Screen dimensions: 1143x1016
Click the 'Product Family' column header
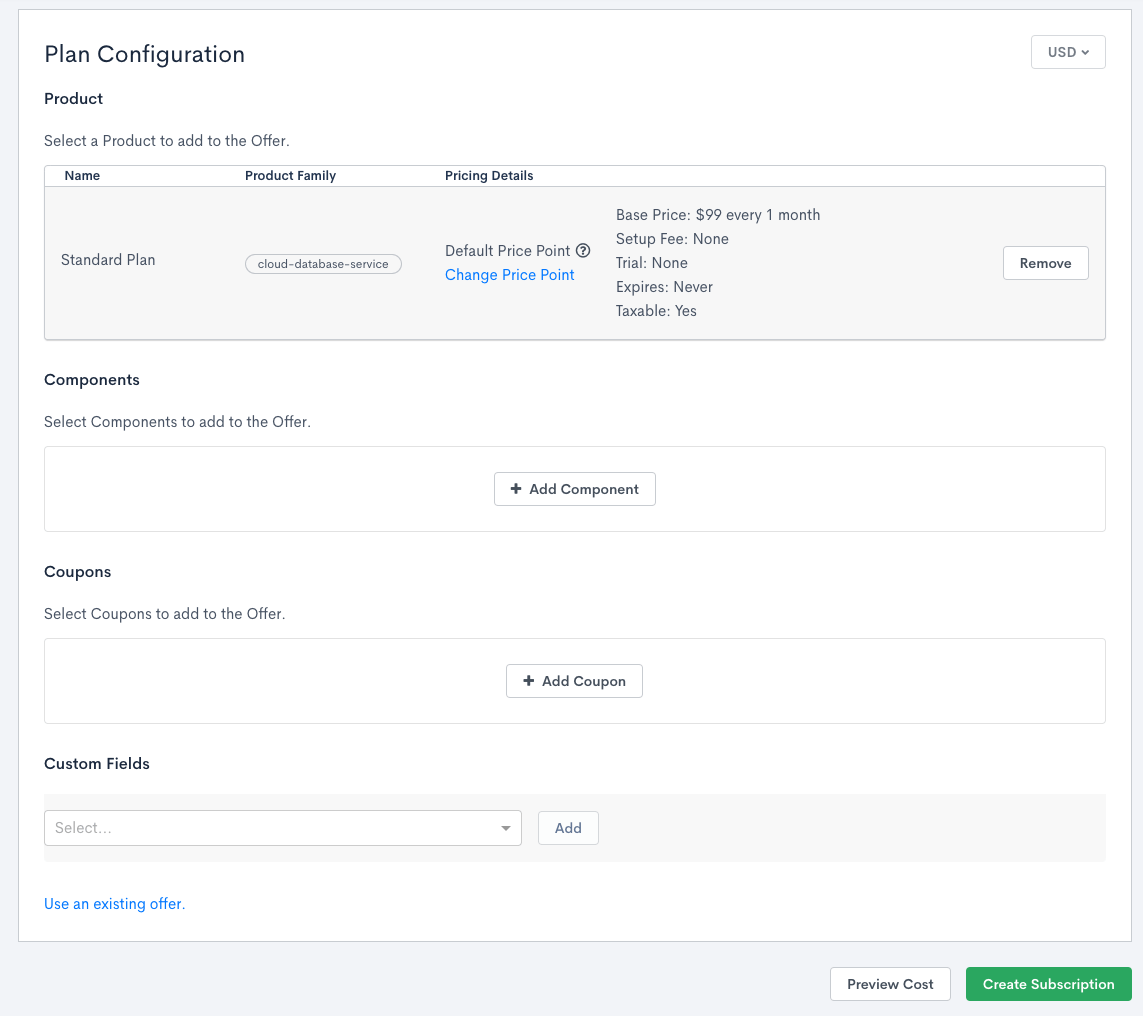[290, 176]
